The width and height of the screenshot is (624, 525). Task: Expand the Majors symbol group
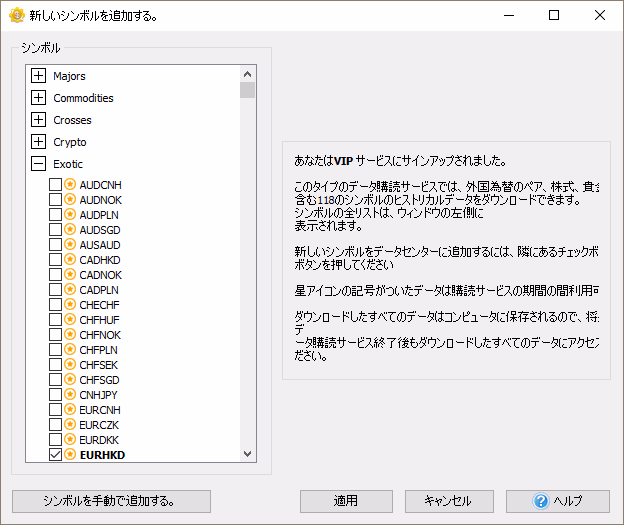[39, 76]
